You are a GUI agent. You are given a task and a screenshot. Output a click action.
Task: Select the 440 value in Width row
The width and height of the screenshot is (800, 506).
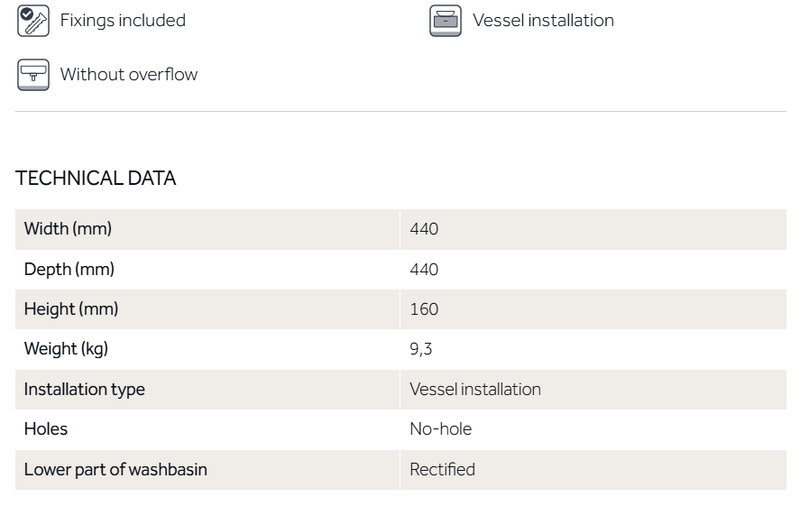424,229
